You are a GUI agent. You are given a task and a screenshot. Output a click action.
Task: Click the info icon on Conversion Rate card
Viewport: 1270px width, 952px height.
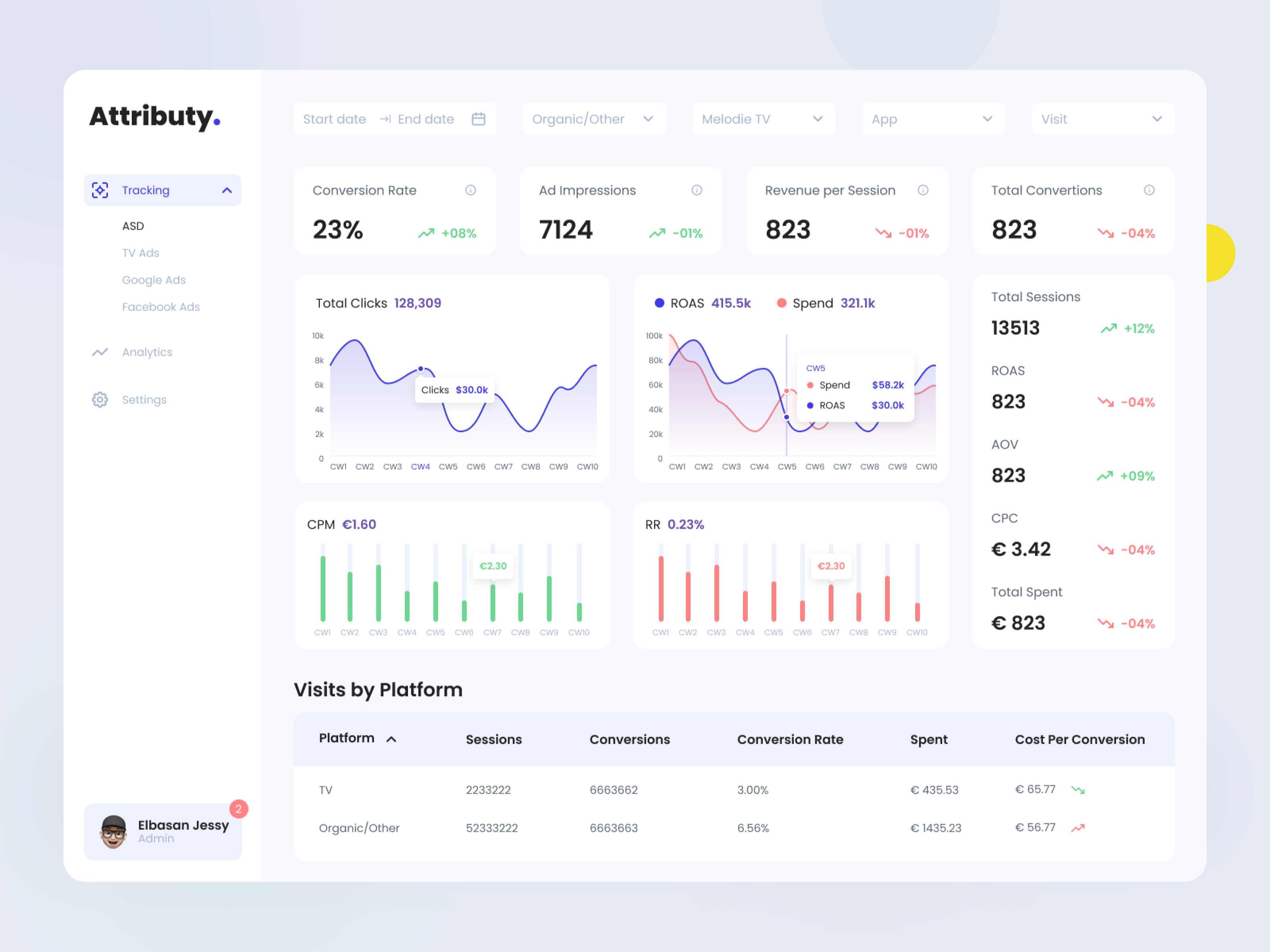(x=471, y=190)
